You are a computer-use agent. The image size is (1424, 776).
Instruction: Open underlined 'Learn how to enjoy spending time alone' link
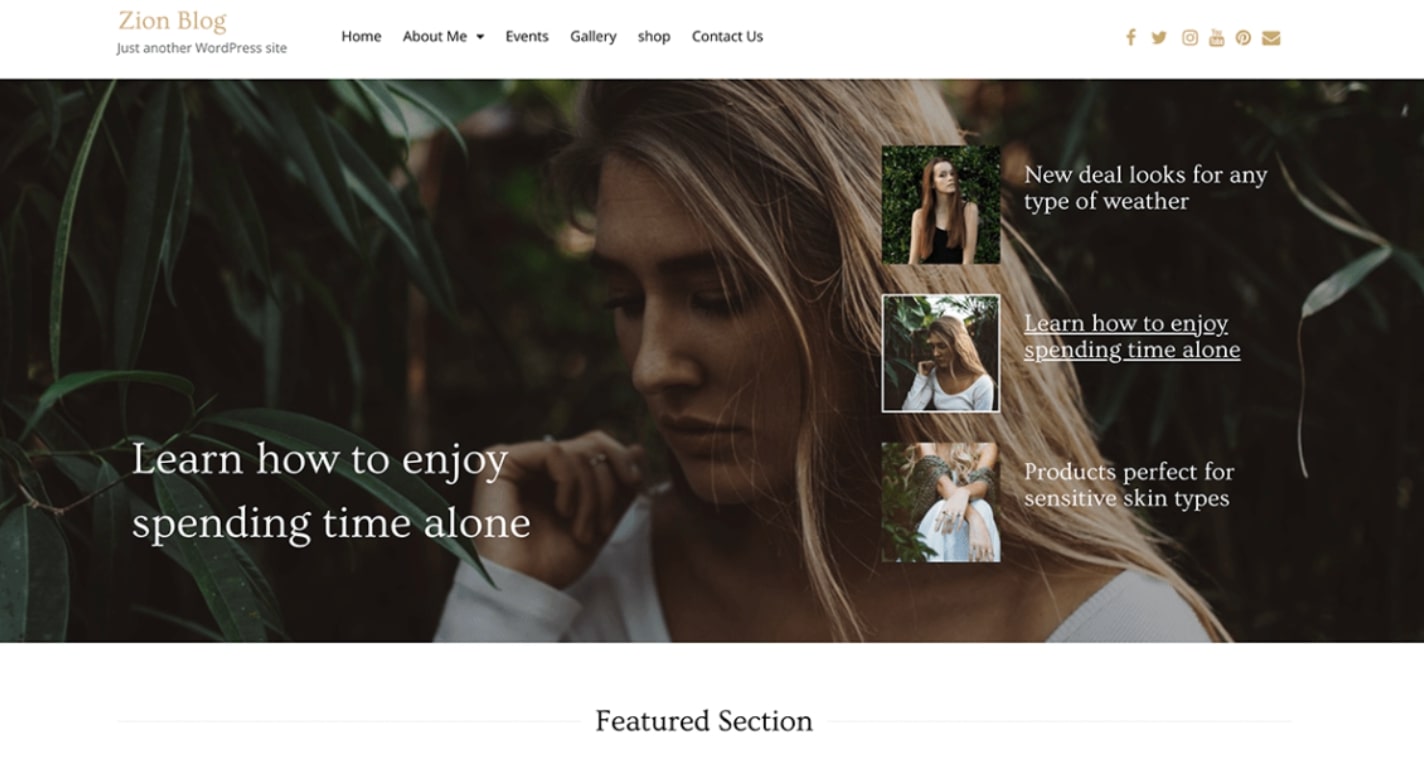[x=1132, y=336]
